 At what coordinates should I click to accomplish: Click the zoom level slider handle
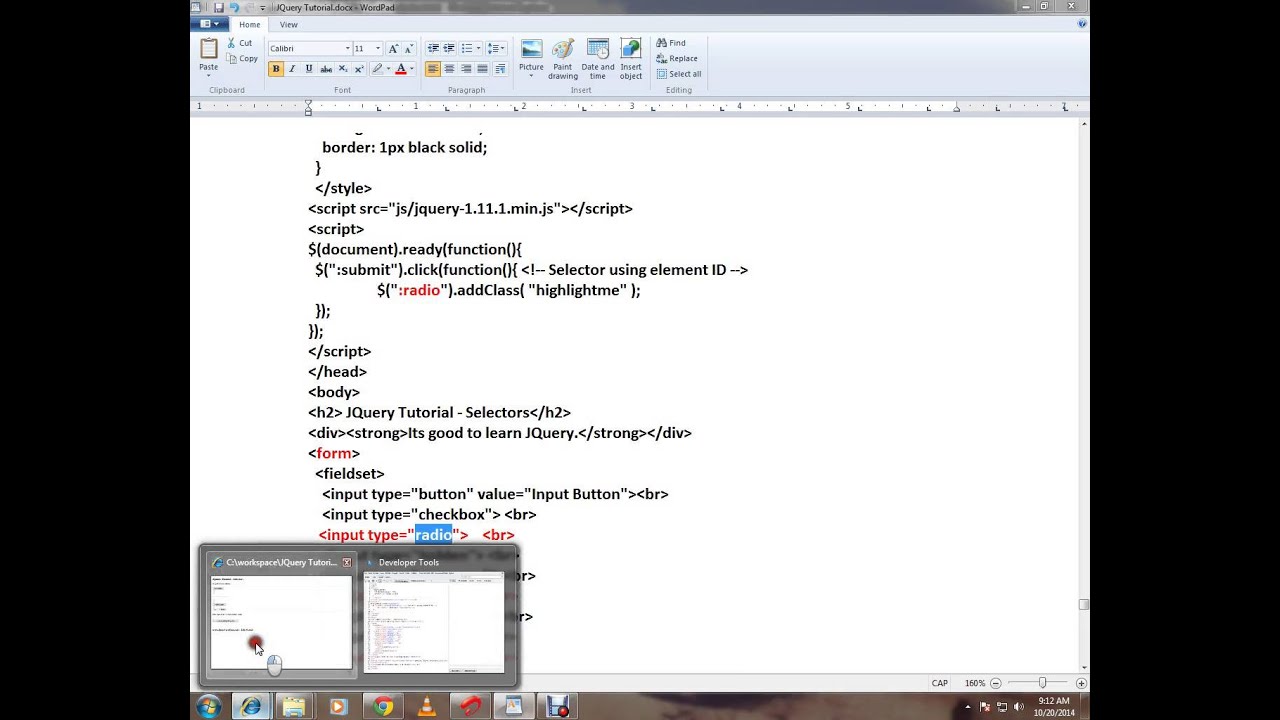1042,683
